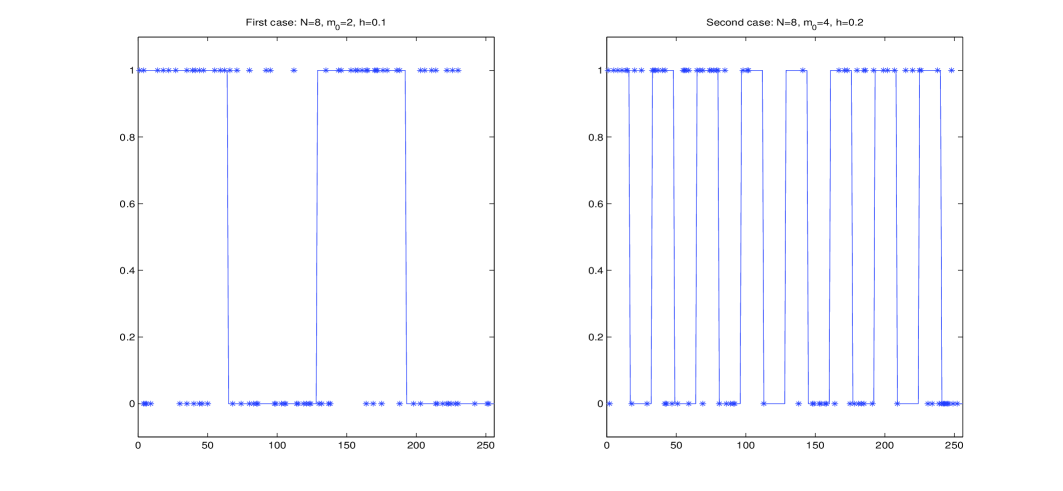Click the left plot's x-axis label 50
Viewport: 1063px width, 491px height.
[x=207, y=448]
